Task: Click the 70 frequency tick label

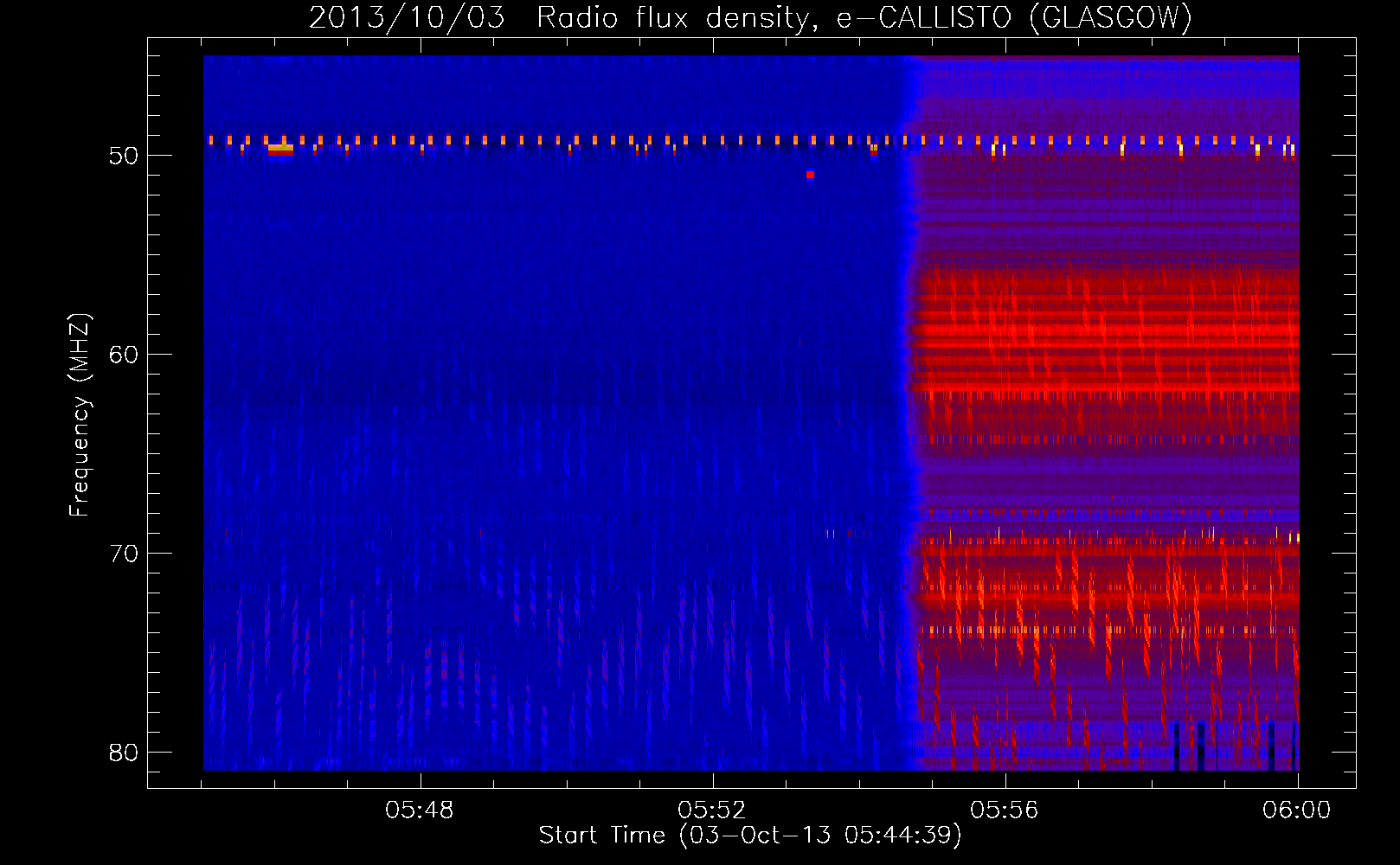Action: click(124, 554)
